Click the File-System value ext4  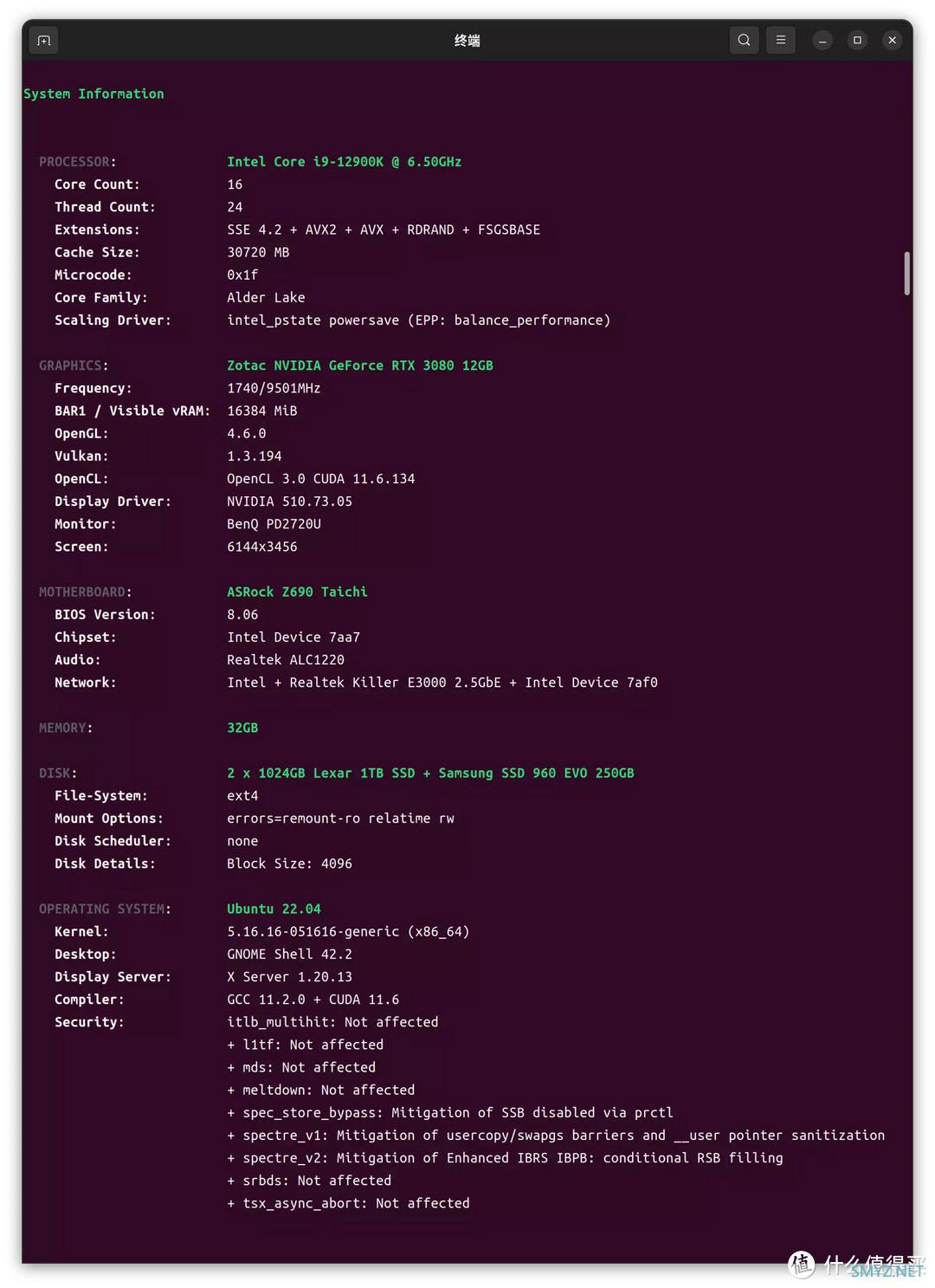242,795
